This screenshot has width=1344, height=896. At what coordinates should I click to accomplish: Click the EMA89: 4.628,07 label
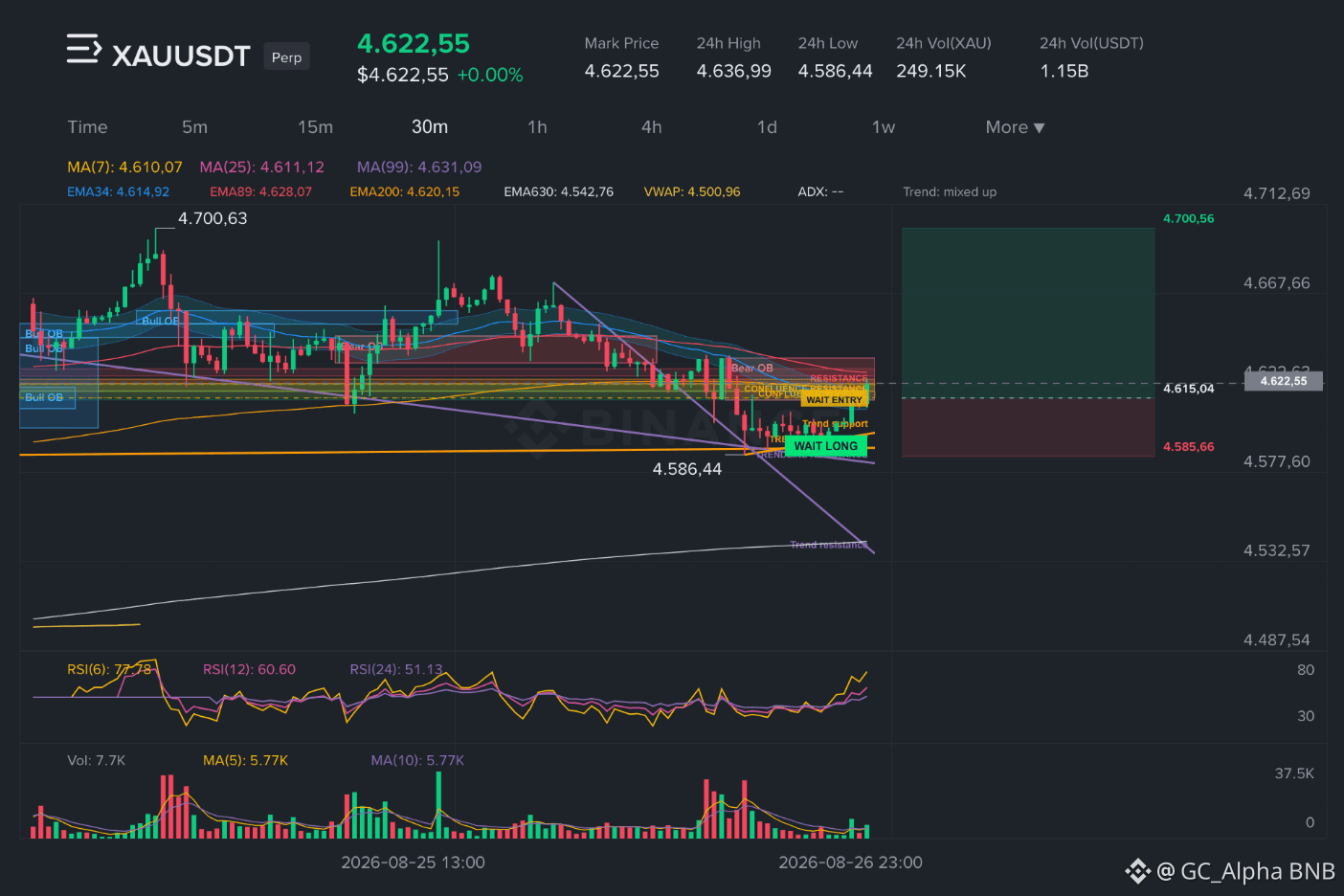click(x=260, y=191)
